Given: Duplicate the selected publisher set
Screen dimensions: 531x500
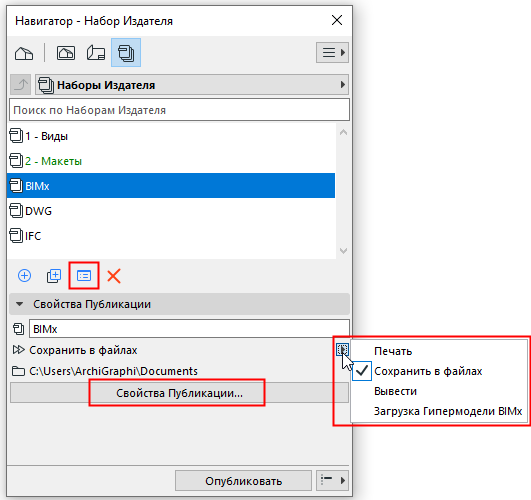Looking at the screenshot, I should pyautogui.click(x=54, y=276).
